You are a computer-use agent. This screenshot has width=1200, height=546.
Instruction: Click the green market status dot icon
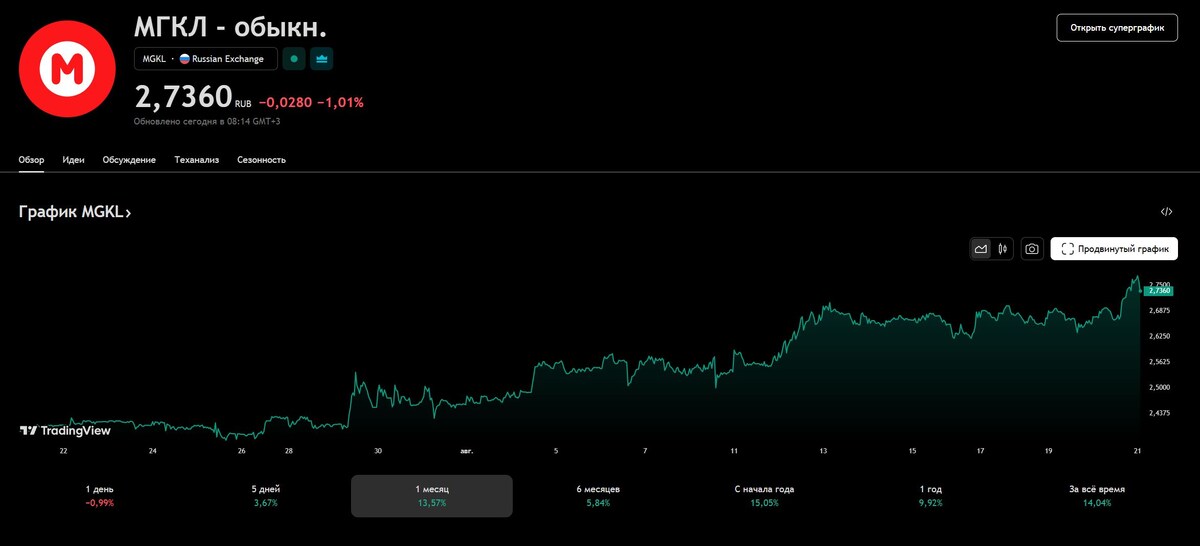pyautogui.click(x=294, y=59)
